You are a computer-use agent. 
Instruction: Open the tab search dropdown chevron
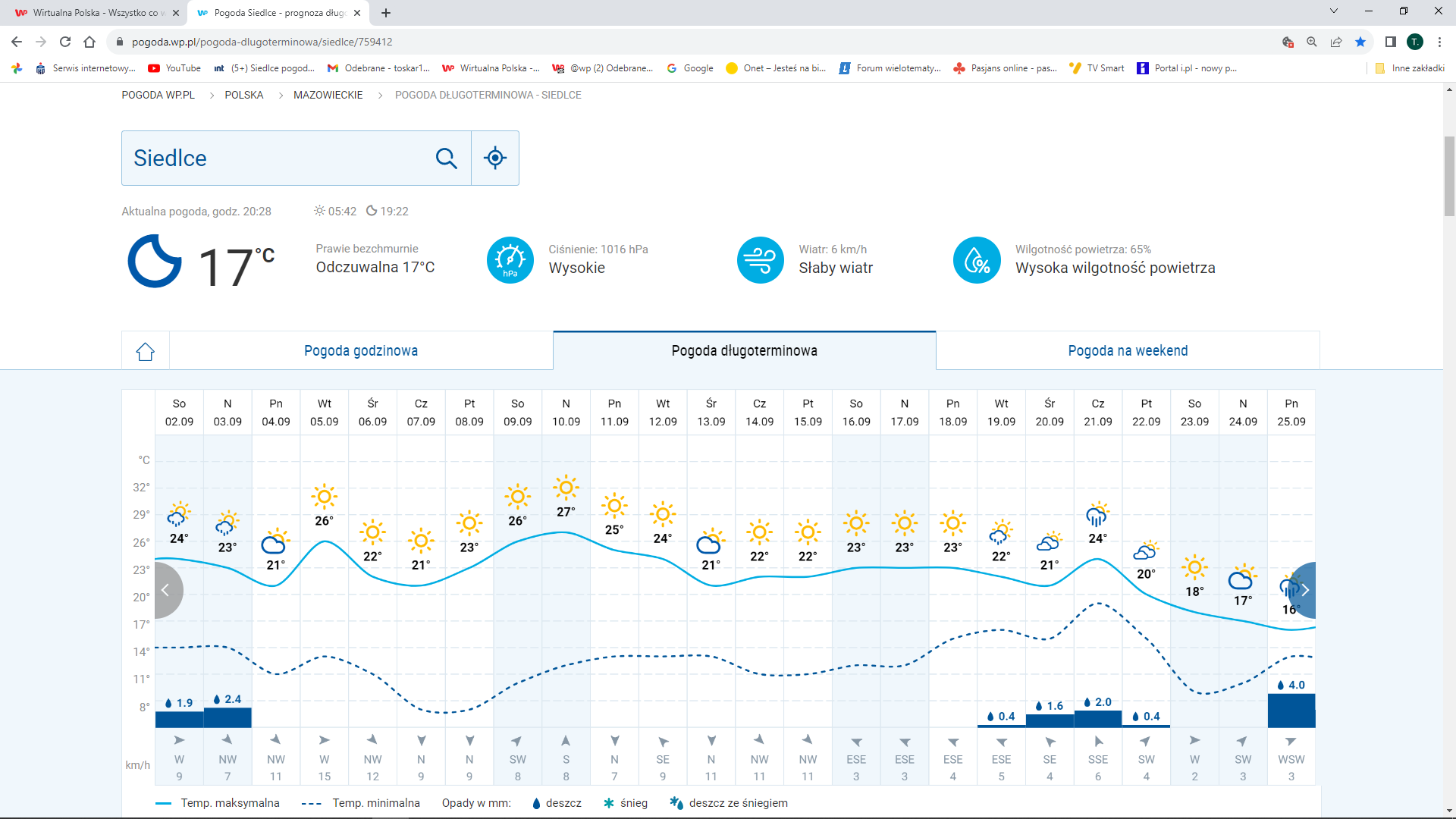pyautogui.click(x=1334, y=11)
